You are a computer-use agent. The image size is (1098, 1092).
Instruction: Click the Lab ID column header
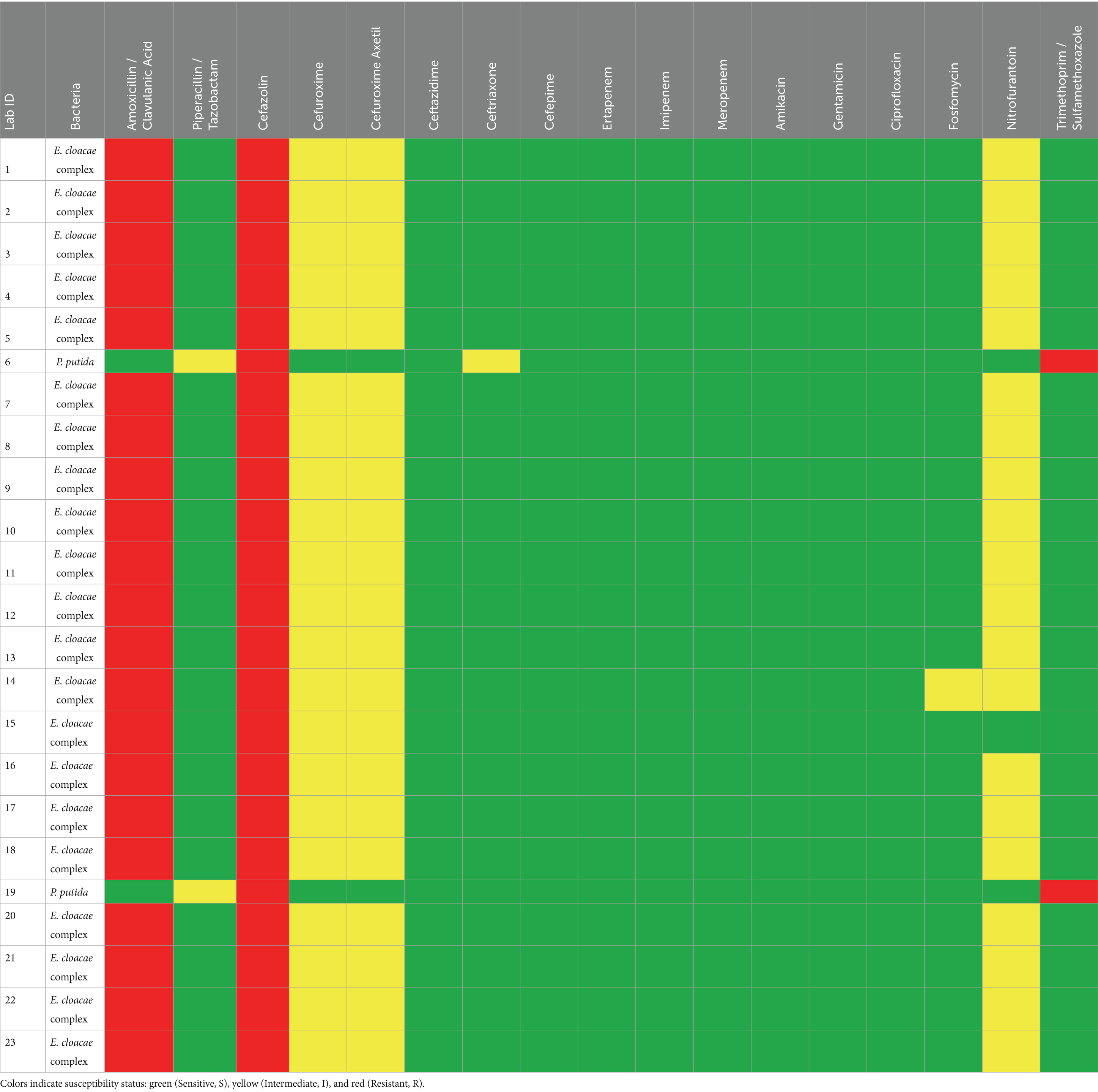click(23, 69)
